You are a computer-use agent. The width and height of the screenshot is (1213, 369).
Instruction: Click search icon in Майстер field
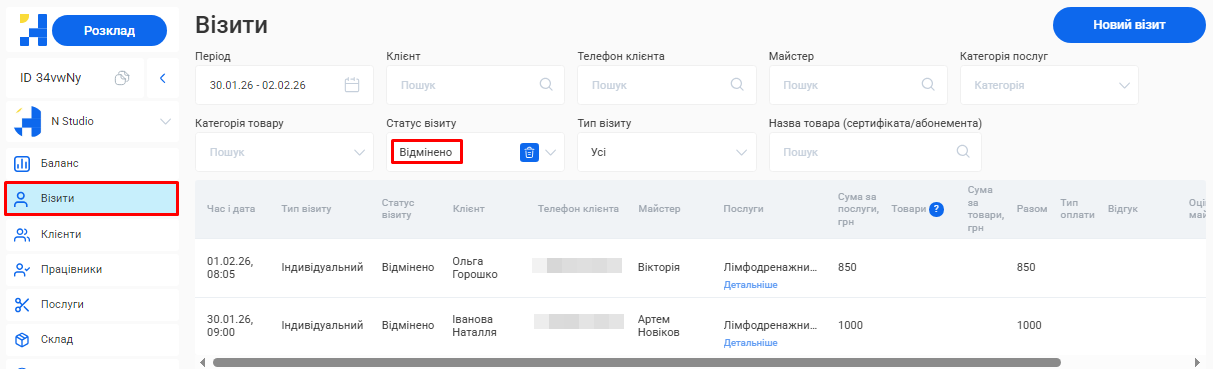927,85
